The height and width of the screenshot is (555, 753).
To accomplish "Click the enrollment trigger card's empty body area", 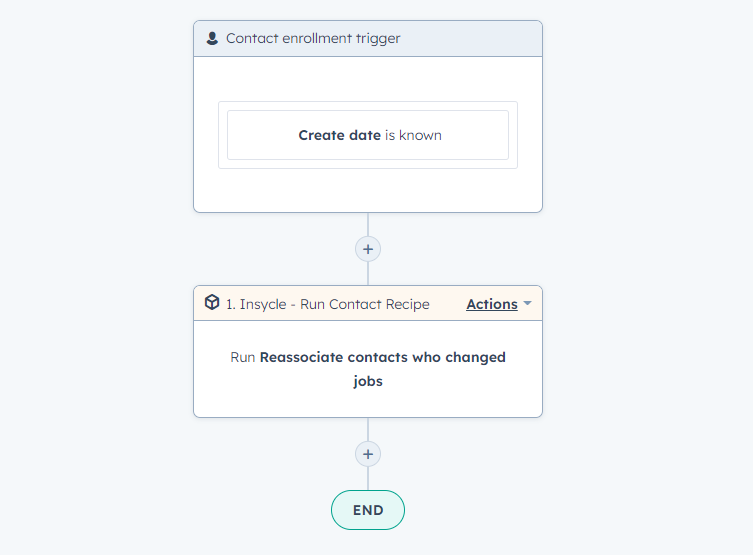I will click(x=368, y=190).
